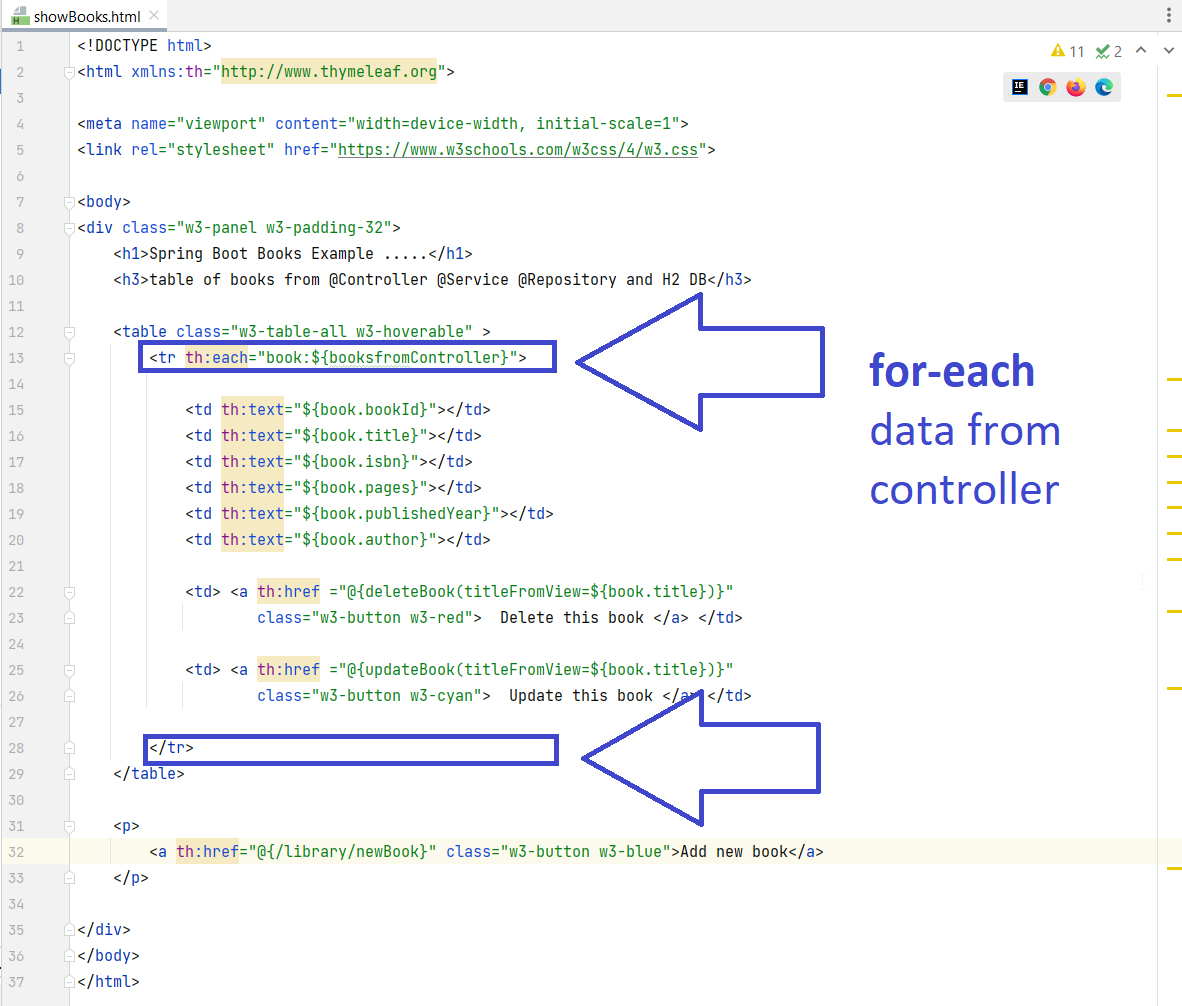
Task: Click the meta viewport content value
Action: [513, 124]
